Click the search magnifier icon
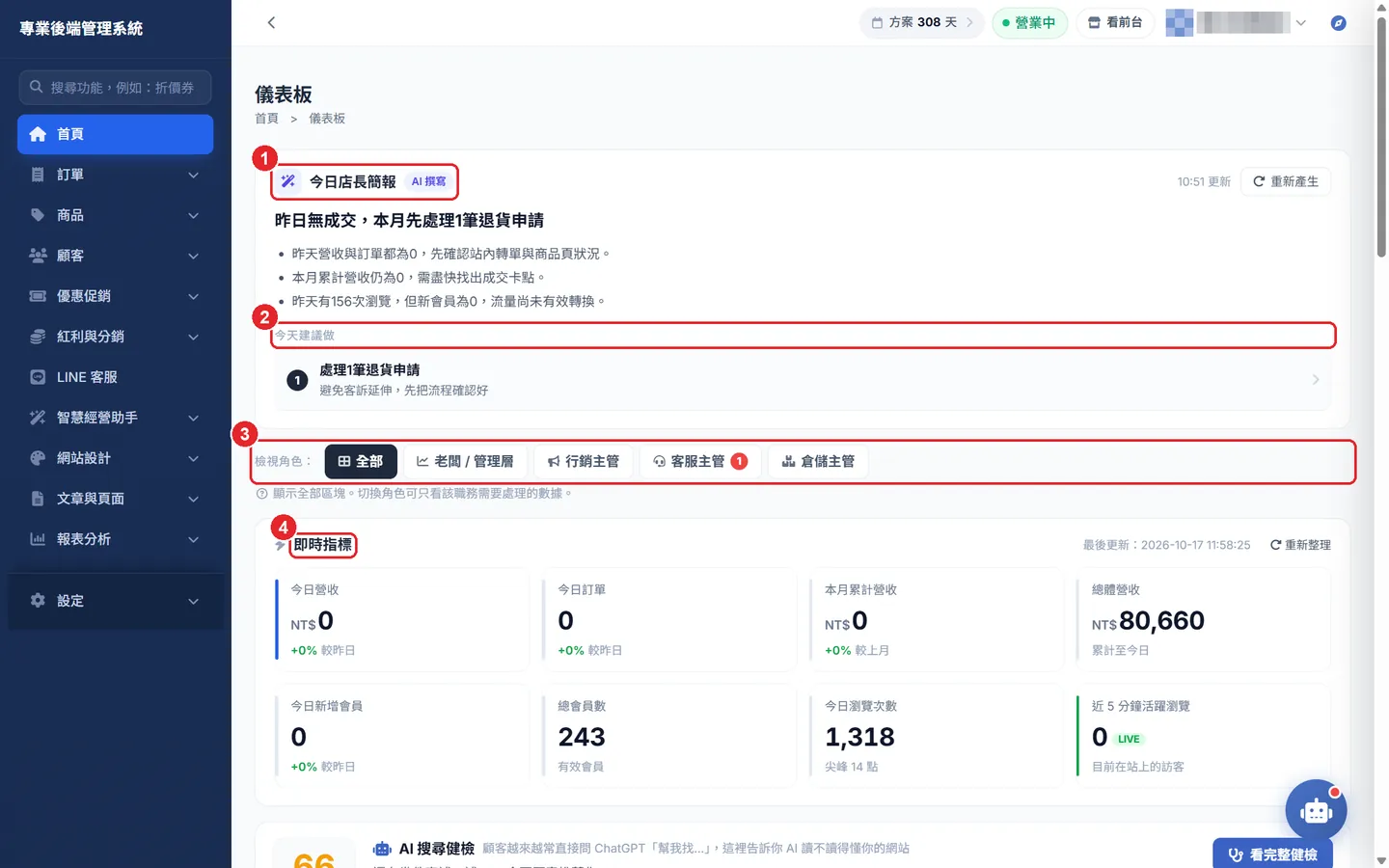 click(36, 87)
